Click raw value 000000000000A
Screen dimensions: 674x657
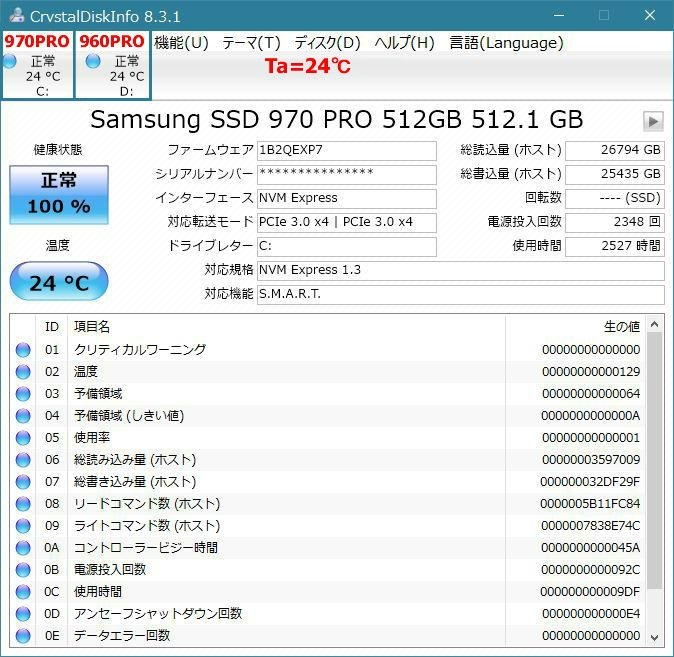click(x=591, y=416)
